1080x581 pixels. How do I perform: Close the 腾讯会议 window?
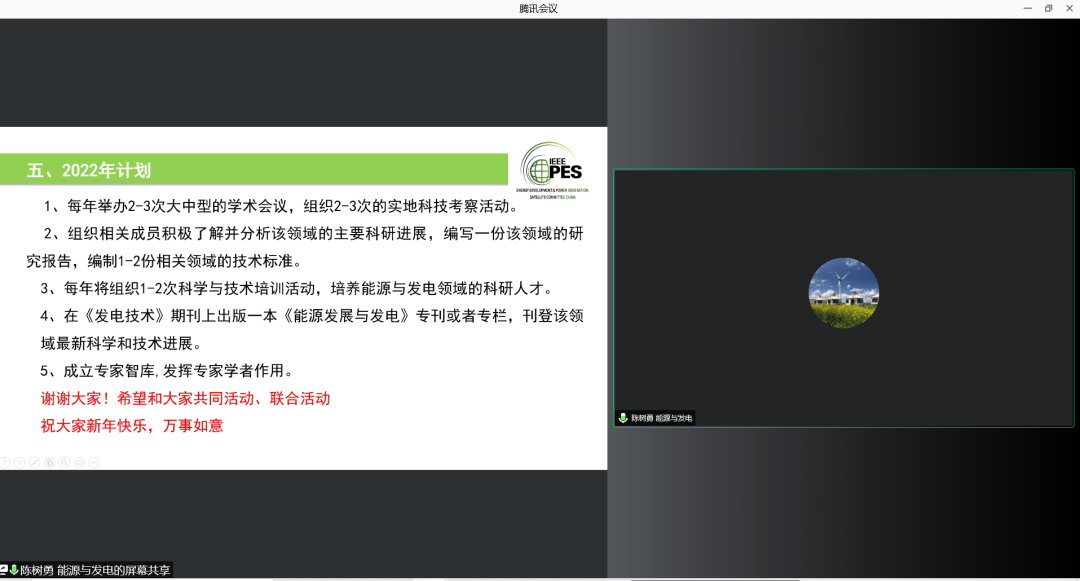click(1069, 8)
